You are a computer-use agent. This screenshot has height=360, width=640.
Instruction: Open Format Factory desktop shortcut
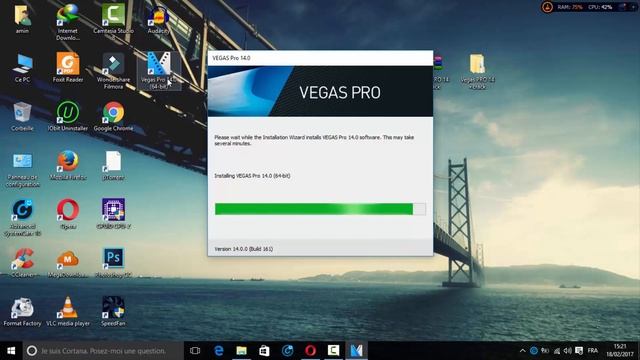(x=22, y=312)
